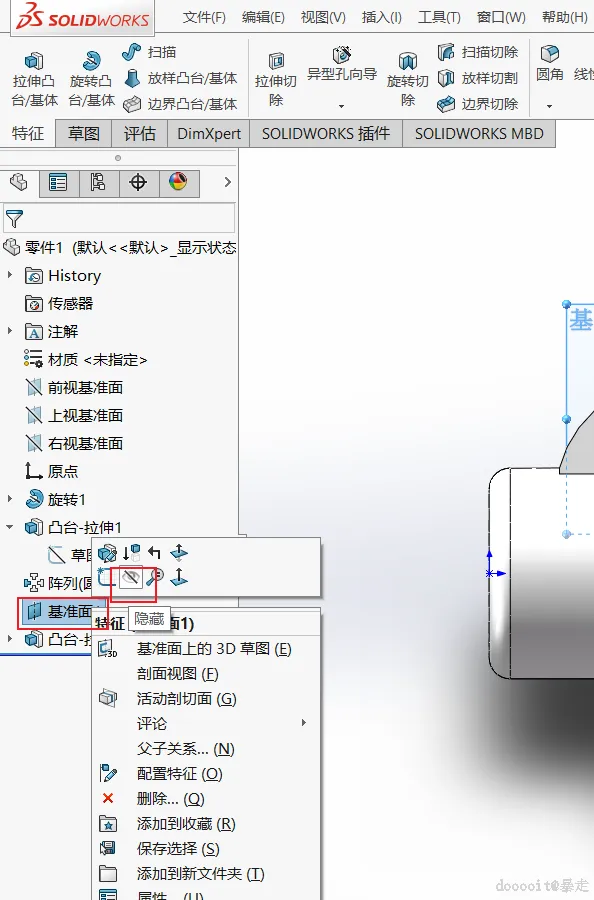Switch to the SOLIDWORKS MBD tab
This screenshot has height=900, width=594.
click(479, 134)
